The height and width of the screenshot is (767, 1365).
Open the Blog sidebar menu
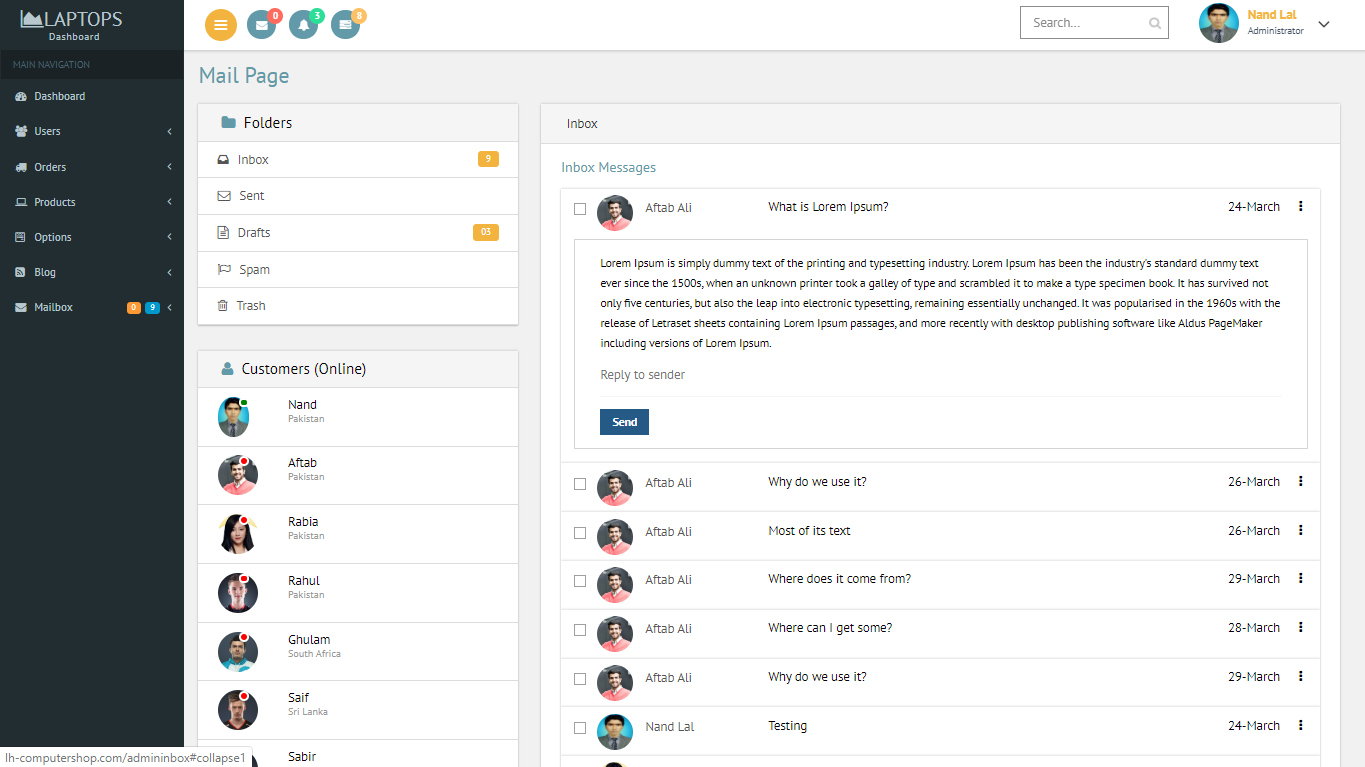coord(92,272)
